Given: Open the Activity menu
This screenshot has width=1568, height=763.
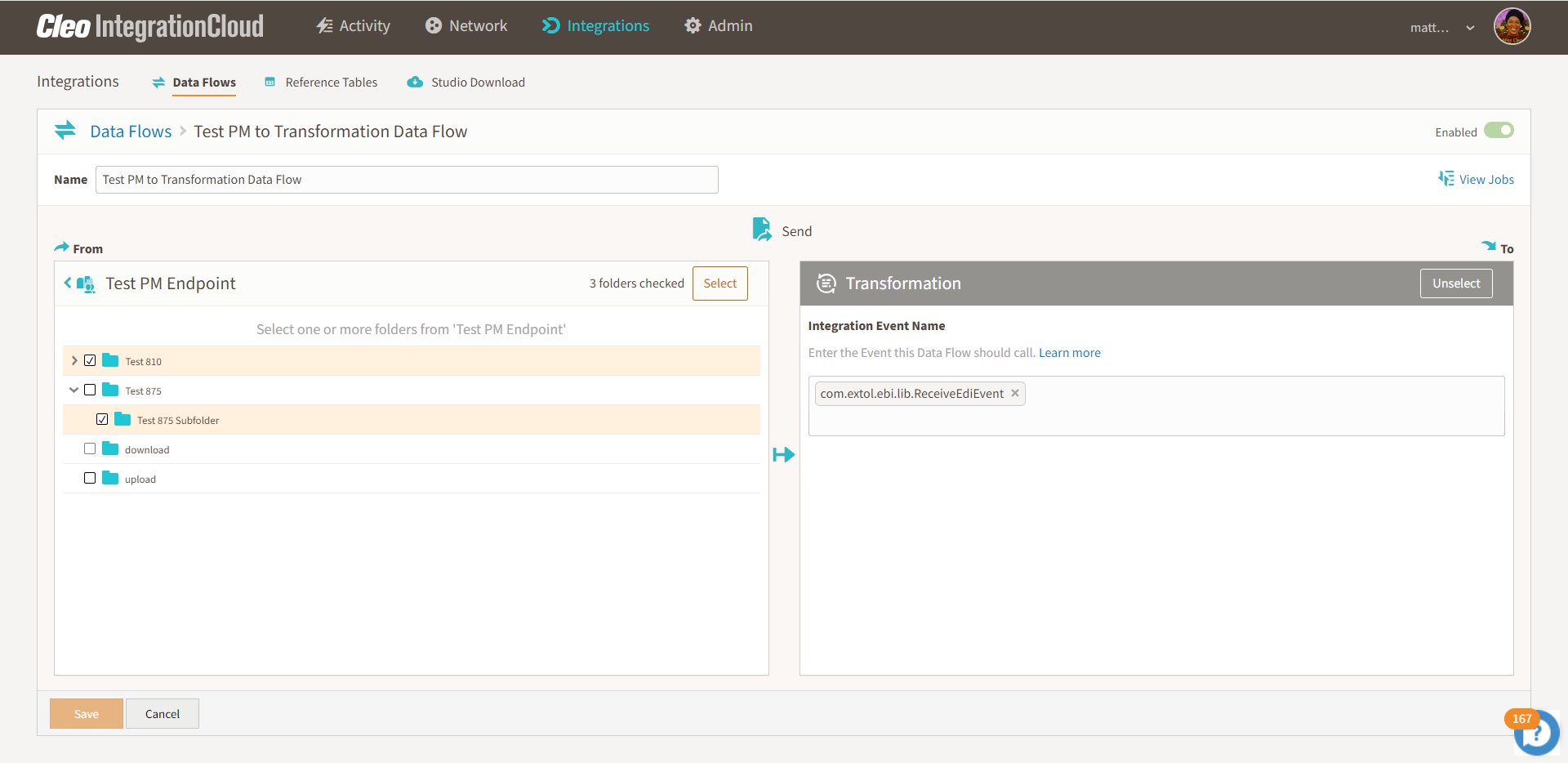Looking at the screenshot, I should click(x=354, y=26).
